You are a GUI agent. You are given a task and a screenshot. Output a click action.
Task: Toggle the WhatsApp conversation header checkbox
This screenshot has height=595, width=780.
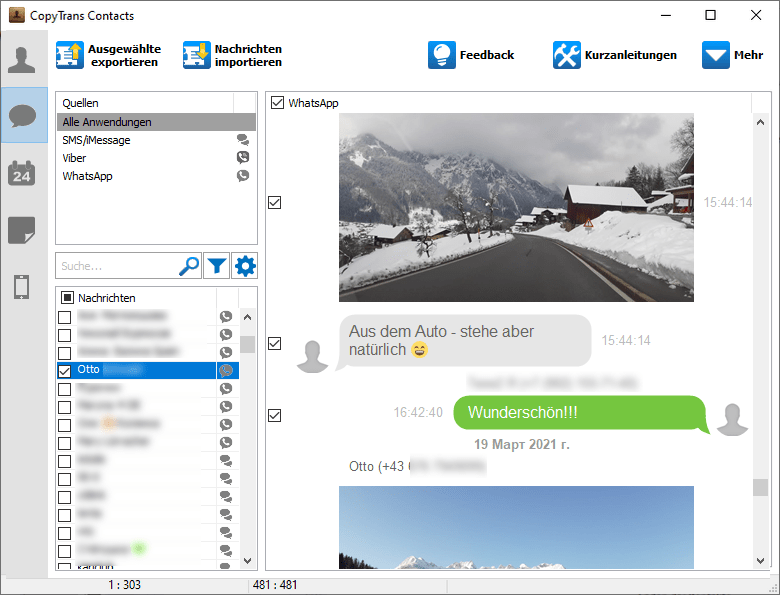[277, 102]
